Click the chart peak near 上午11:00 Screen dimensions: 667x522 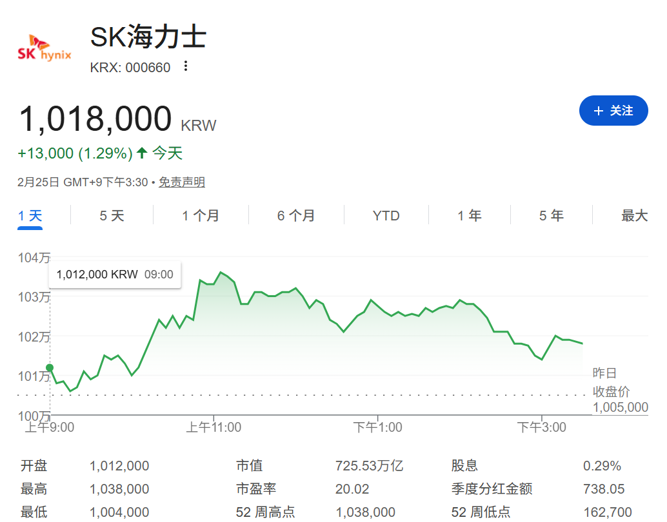(x=221, y=272)
